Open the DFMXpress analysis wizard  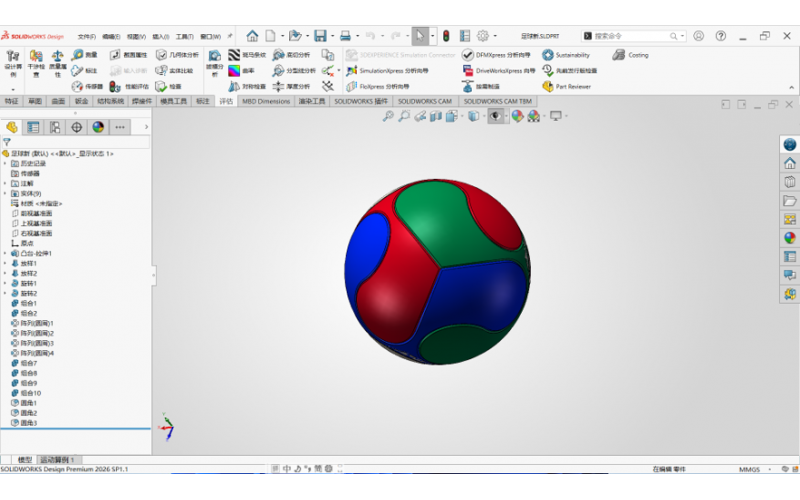[x=496, y=55]
